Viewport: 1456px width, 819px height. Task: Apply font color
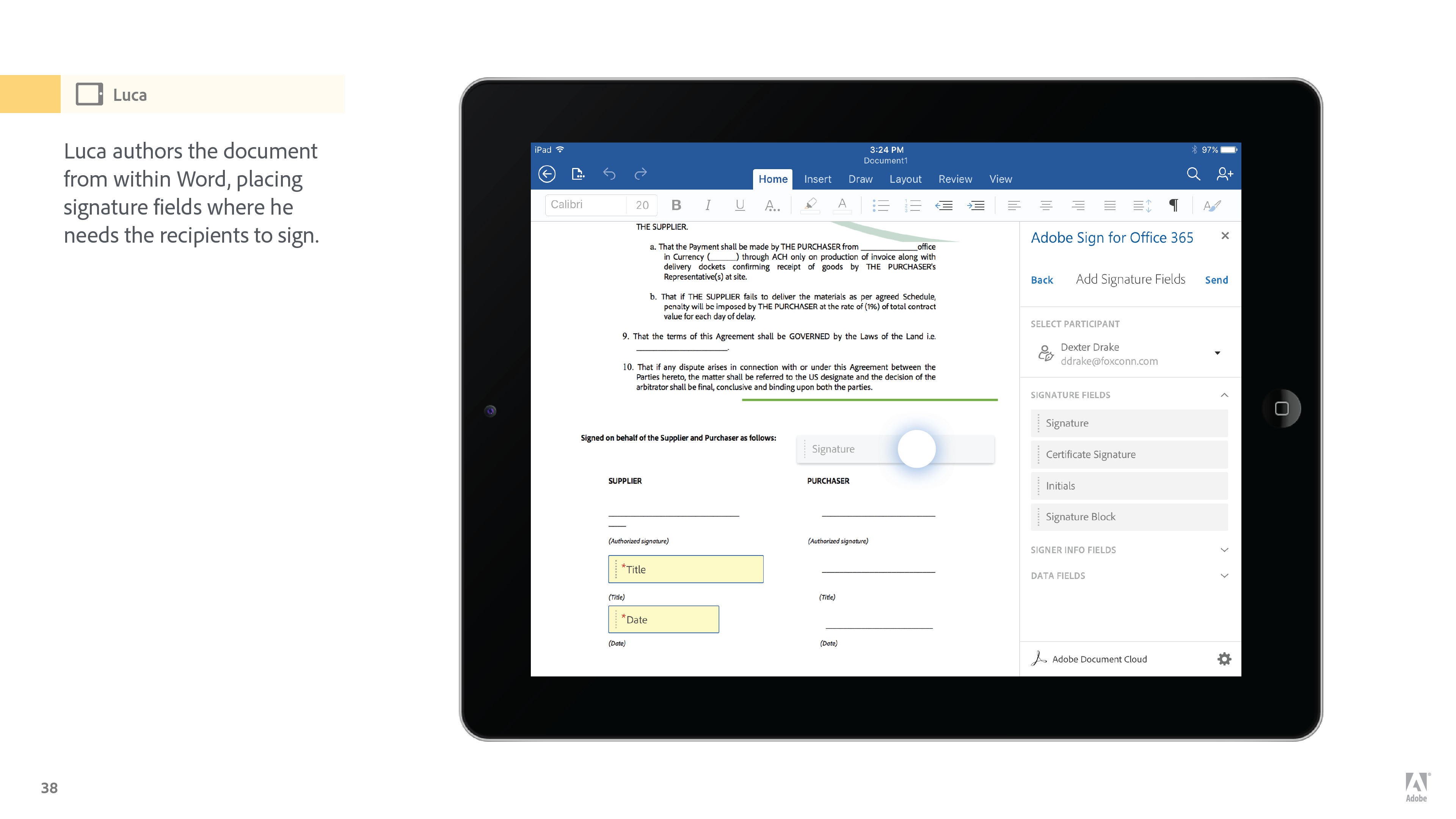(x=842, y=205)
